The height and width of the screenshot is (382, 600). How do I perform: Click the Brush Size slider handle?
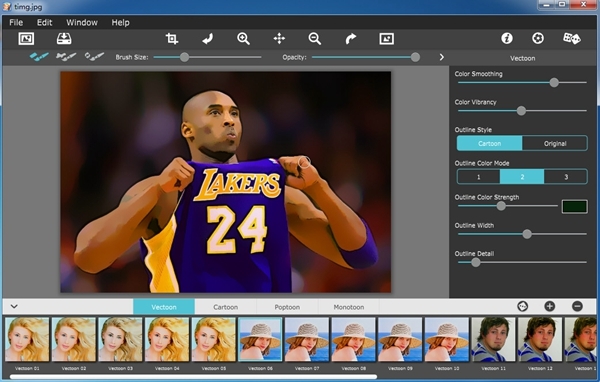[x=184, y=57]
